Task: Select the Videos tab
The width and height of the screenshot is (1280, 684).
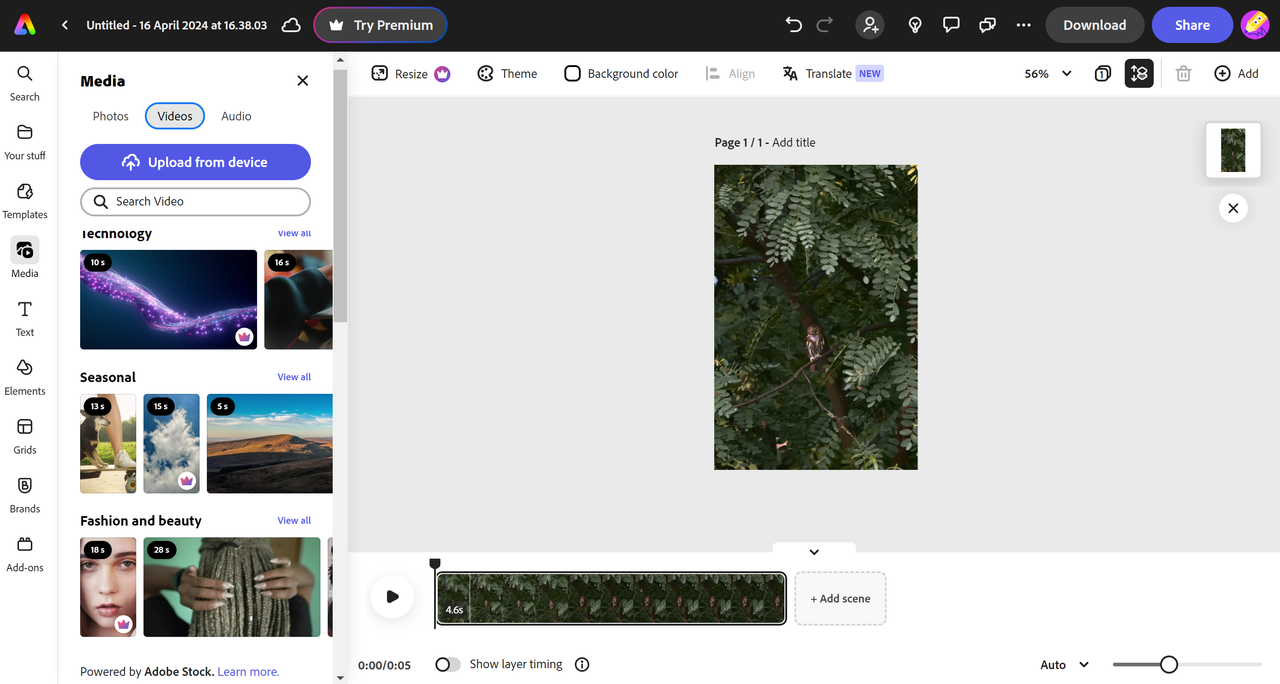Action: point(175,116)
